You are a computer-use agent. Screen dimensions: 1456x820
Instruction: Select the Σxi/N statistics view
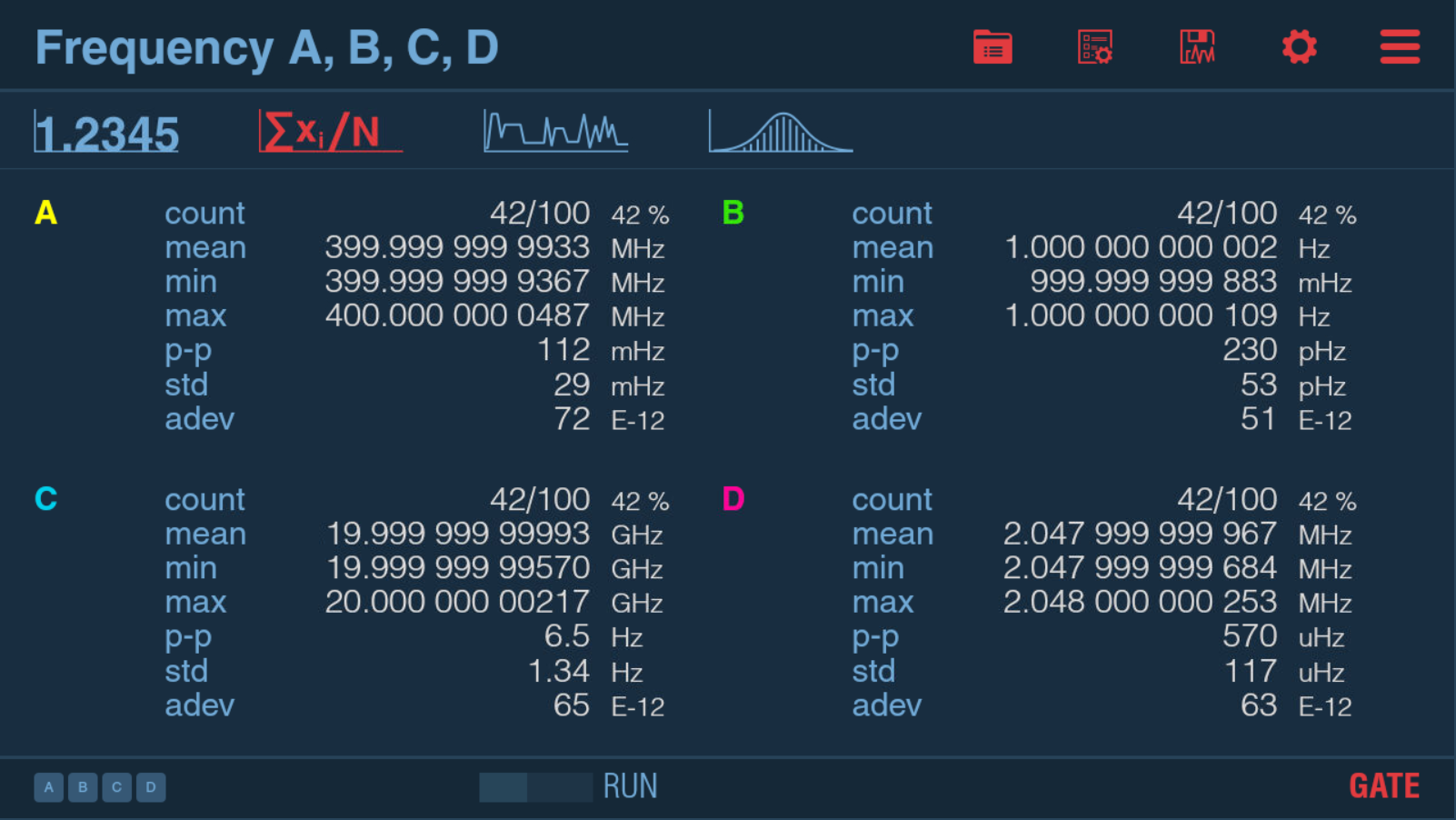331,132
